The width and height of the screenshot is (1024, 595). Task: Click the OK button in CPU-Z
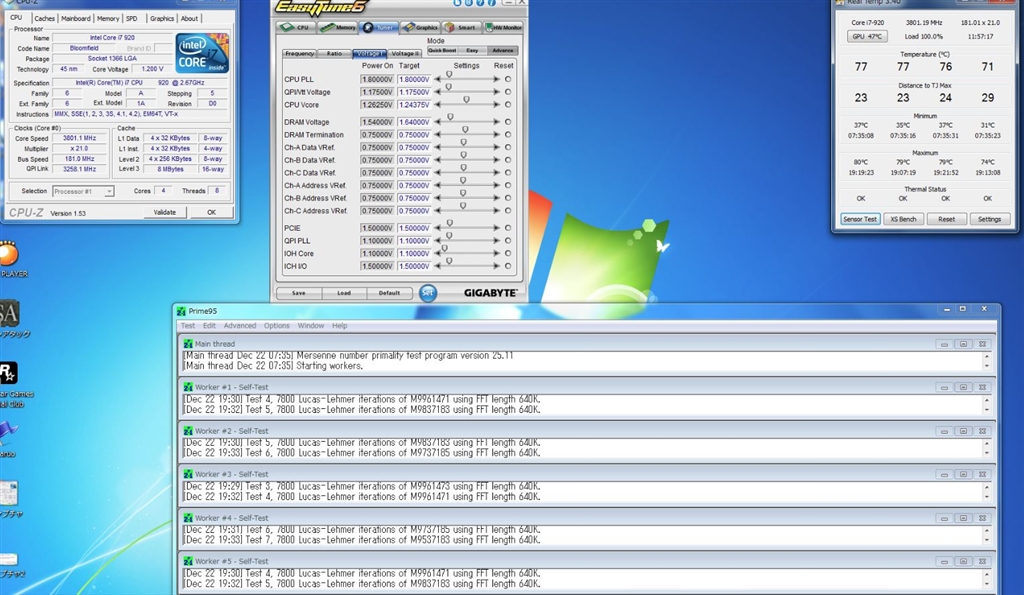(x=211, y=212)
